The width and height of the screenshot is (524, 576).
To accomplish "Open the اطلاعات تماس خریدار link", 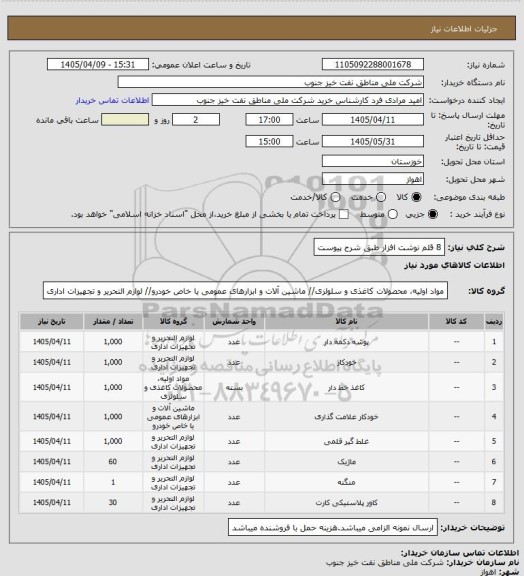I will pyautogui.click(x=112, y=100).
